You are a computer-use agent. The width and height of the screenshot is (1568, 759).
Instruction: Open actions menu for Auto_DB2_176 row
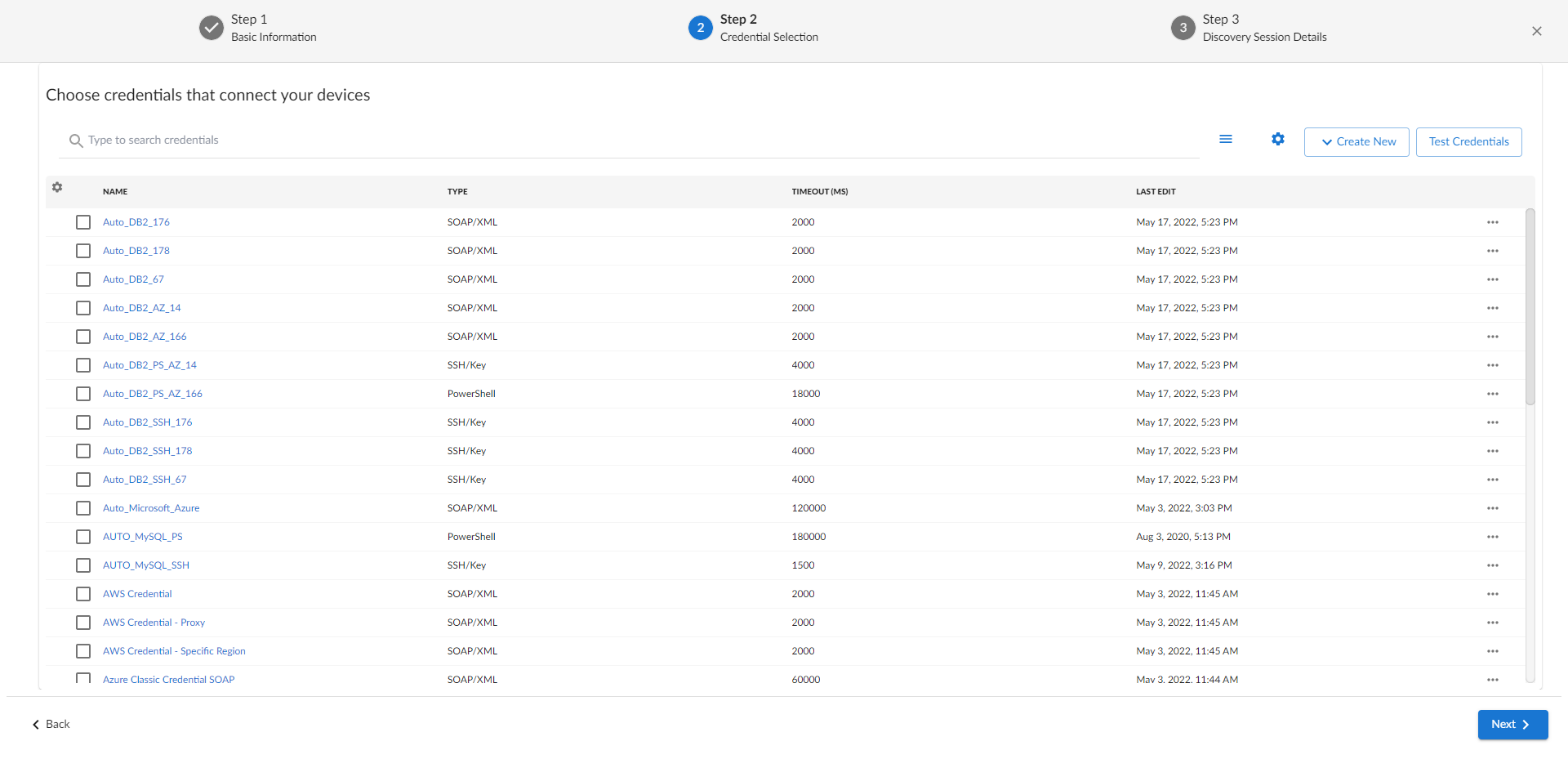click(x=1492, y=222)
